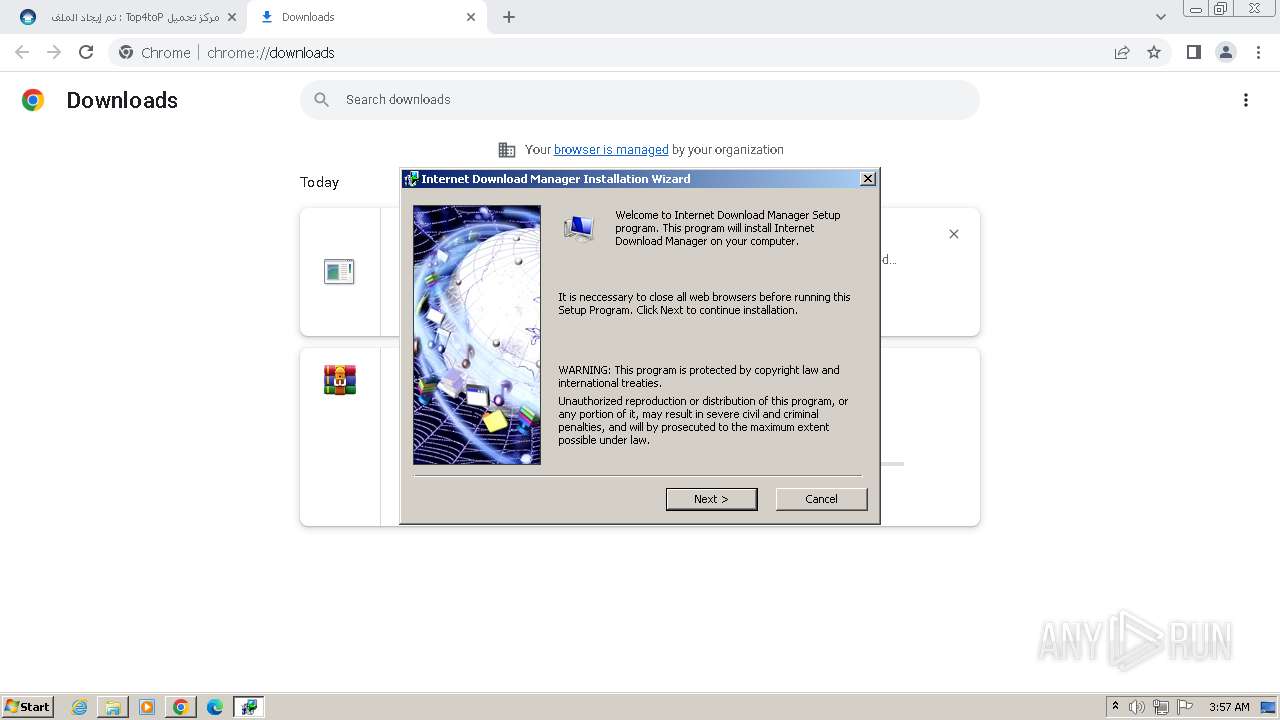Click the search magnifier icon in Downloads
The width and height of the screenshot is (1280, 720).
click(x=322, y=100)
